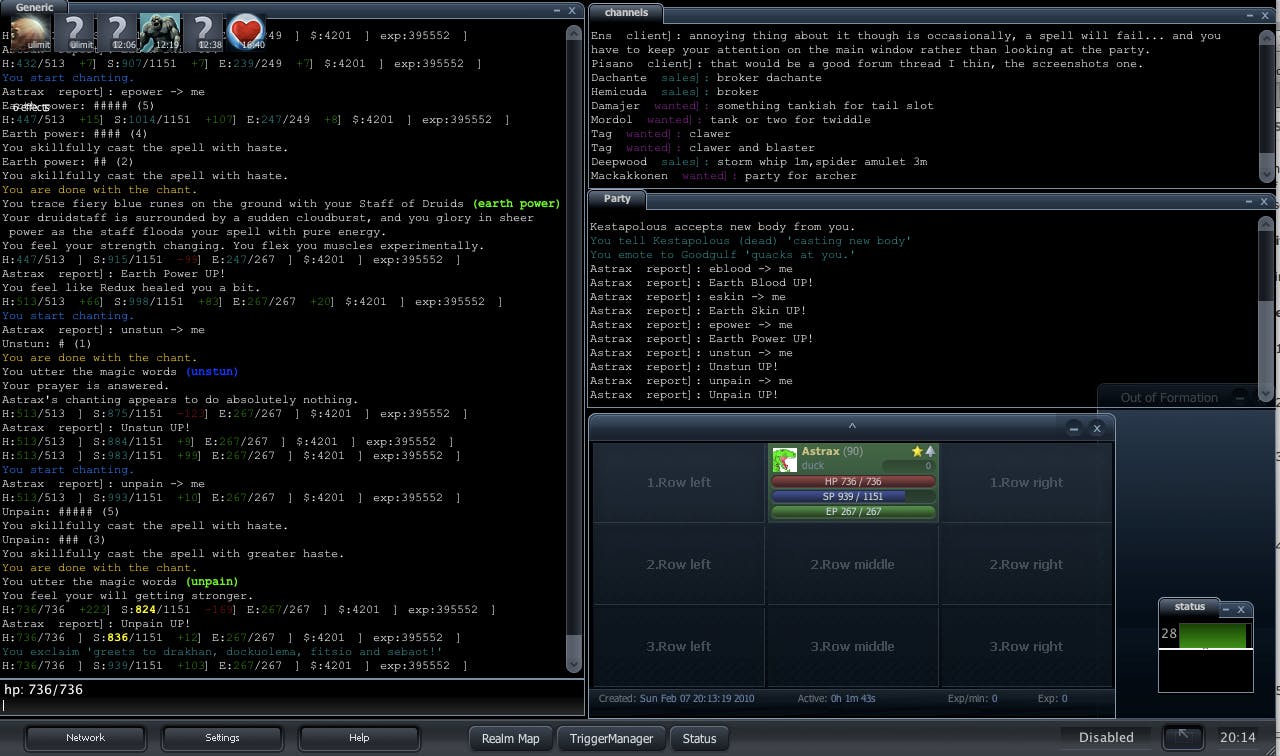Open the Help button

[x=359, y=738]
